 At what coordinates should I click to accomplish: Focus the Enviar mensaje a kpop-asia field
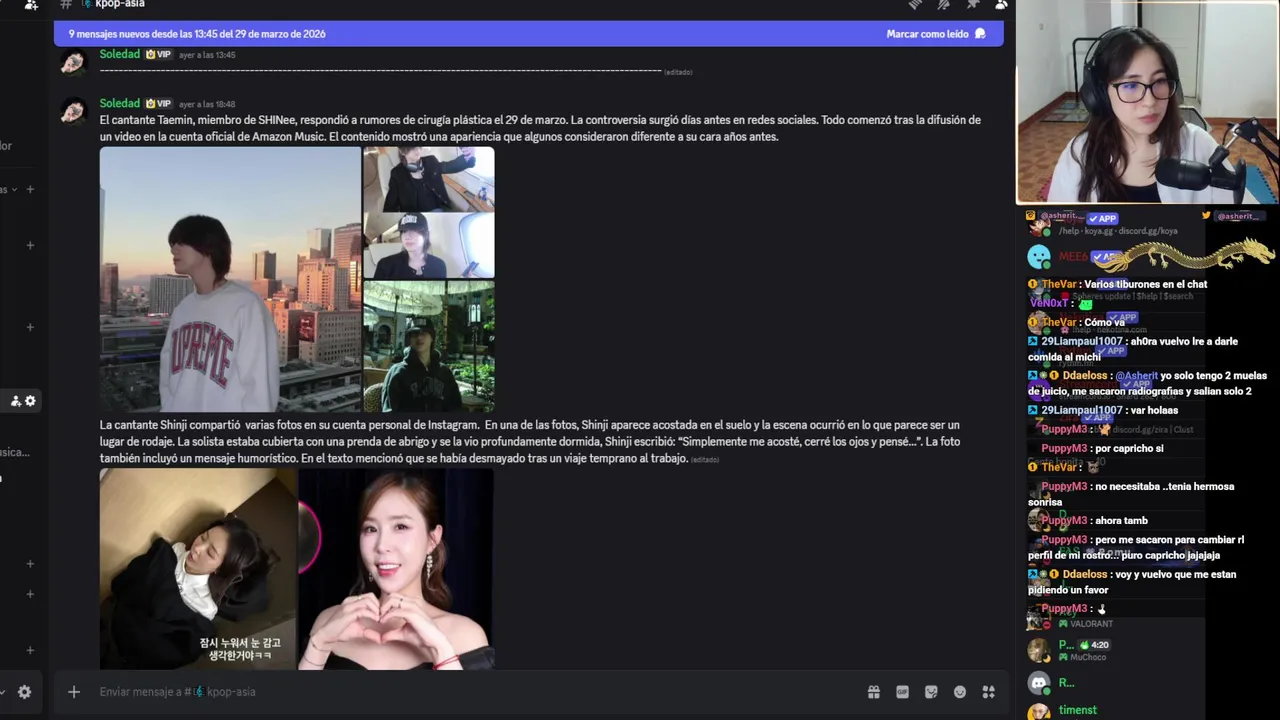coord(470,692)
